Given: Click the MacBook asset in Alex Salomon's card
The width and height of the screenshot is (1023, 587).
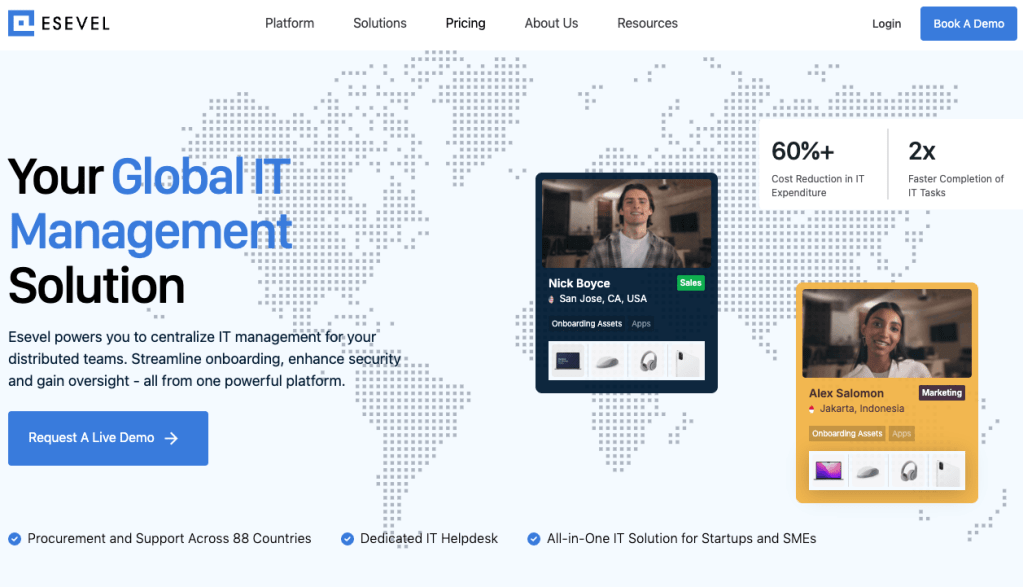Looking at the screenshot, I should [829, 470].
